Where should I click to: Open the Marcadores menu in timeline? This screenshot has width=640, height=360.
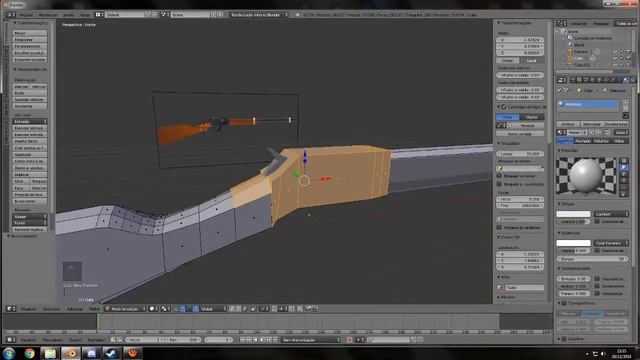pyautogui.click(x=53, y=340)
